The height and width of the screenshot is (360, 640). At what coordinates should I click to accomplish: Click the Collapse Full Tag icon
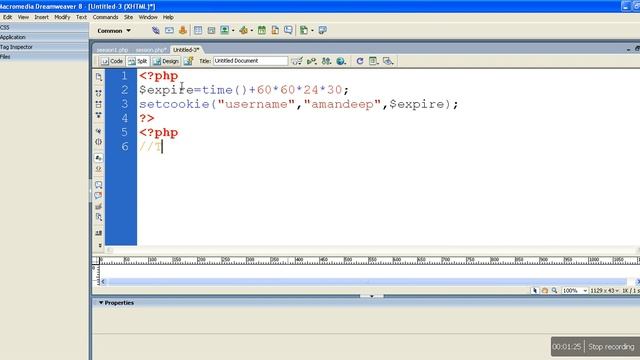click(99, 93)
